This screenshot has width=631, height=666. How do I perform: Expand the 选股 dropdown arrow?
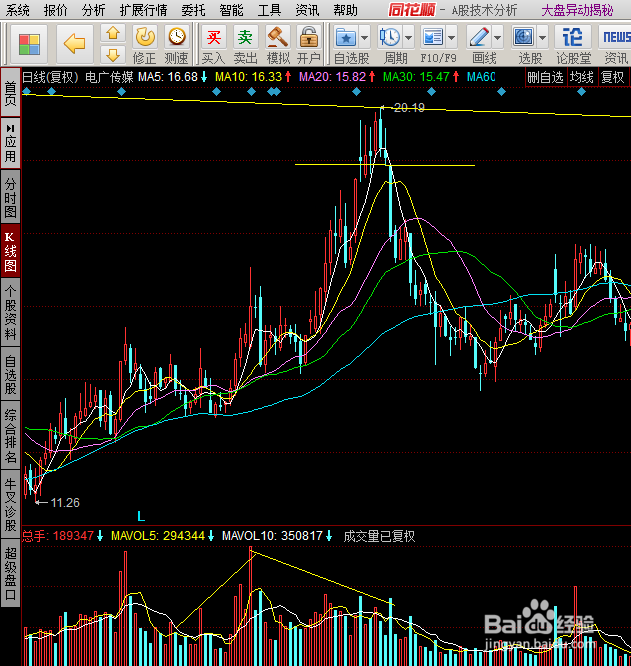(x=543, y=37)
